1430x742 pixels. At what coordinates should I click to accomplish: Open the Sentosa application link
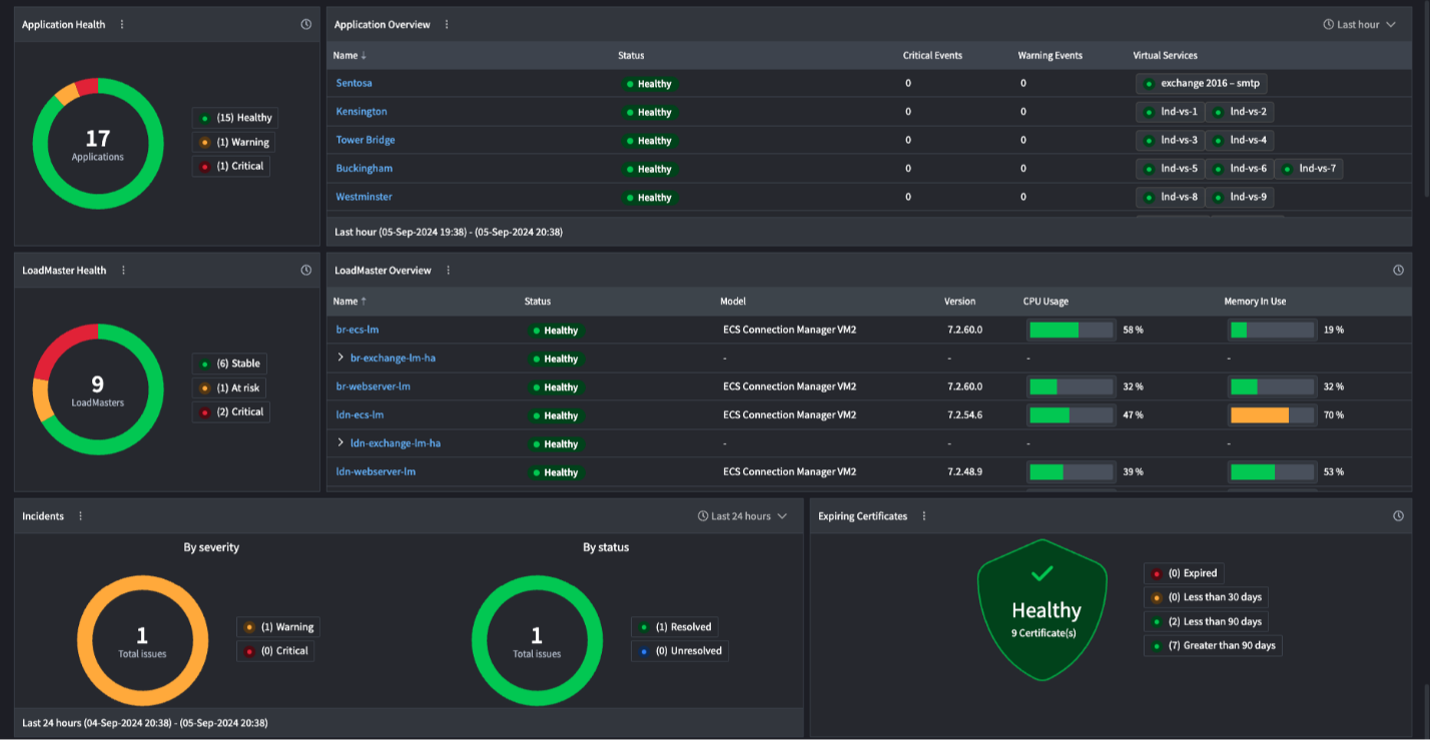point(353,83)
